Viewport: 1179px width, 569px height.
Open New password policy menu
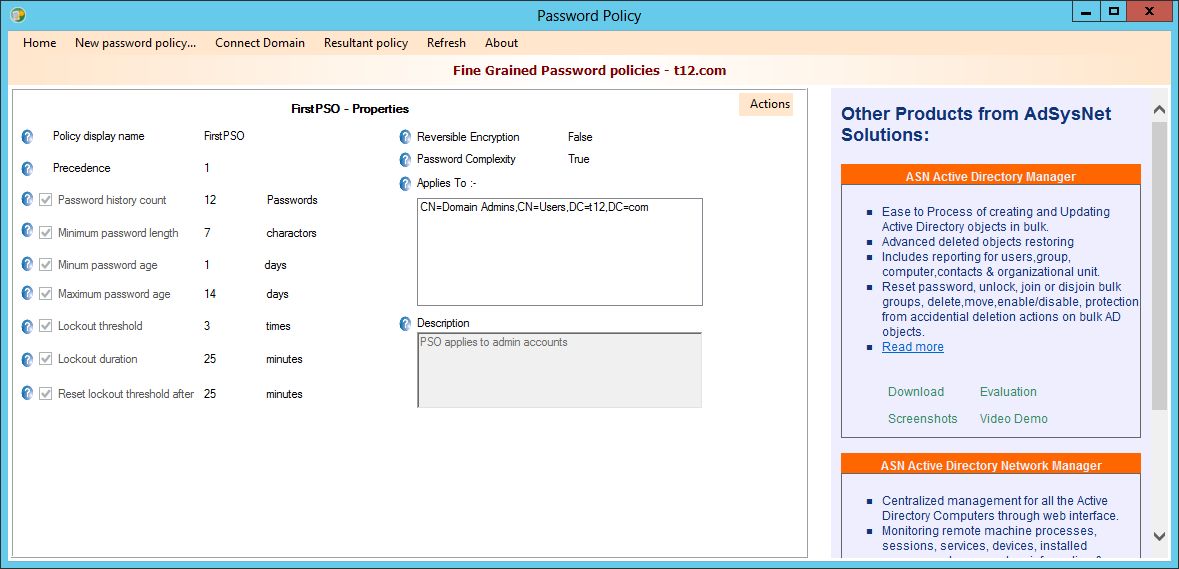(135, 43)
